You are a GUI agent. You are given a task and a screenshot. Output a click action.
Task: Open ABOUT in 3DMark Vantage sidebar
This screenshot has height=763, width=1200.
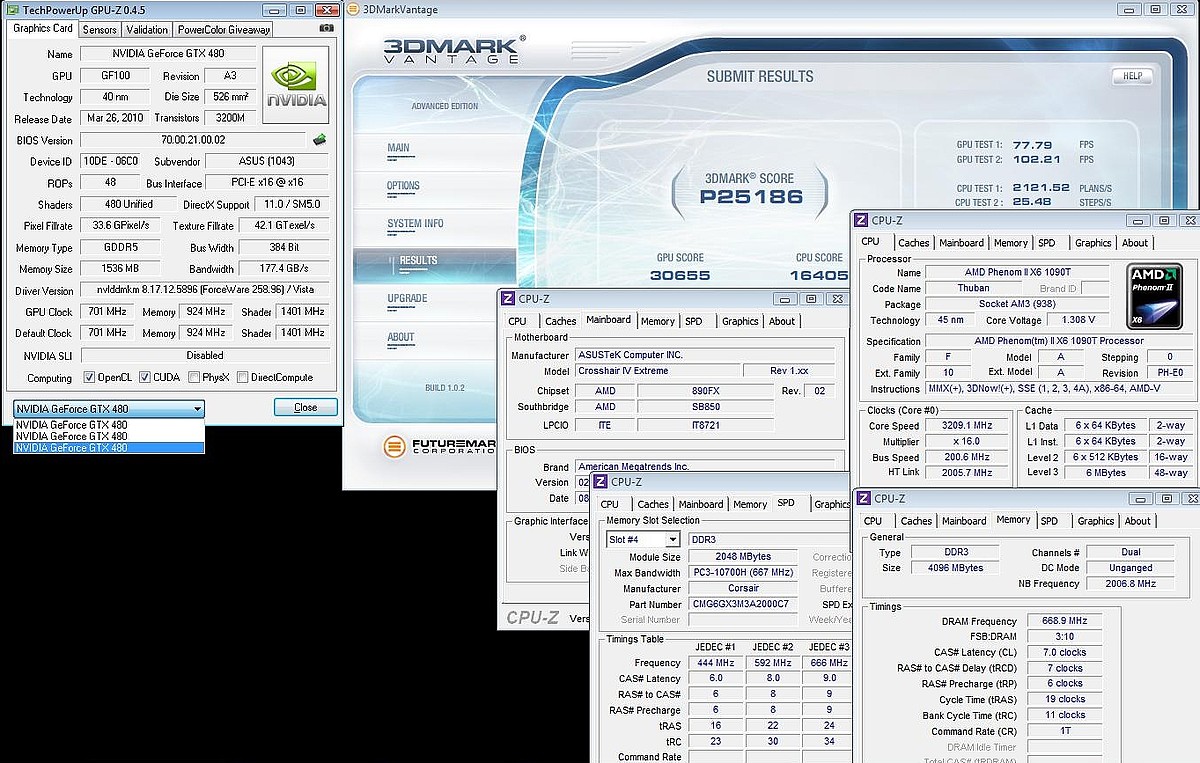click(401, 337)
